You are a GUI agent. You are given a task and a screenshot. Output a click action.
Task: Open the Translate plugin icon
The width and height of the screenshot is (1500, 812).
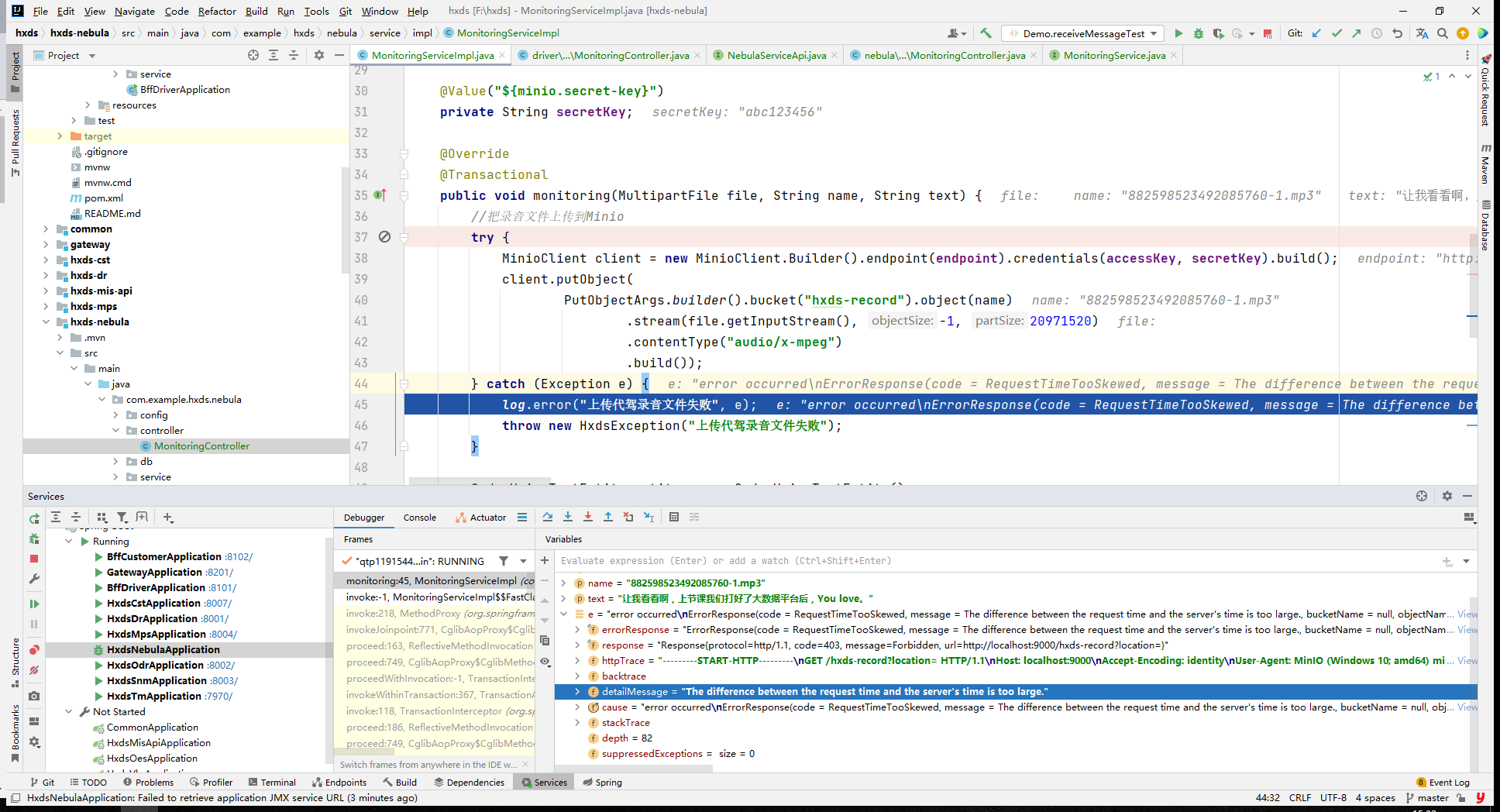[x=1422, y=33]
